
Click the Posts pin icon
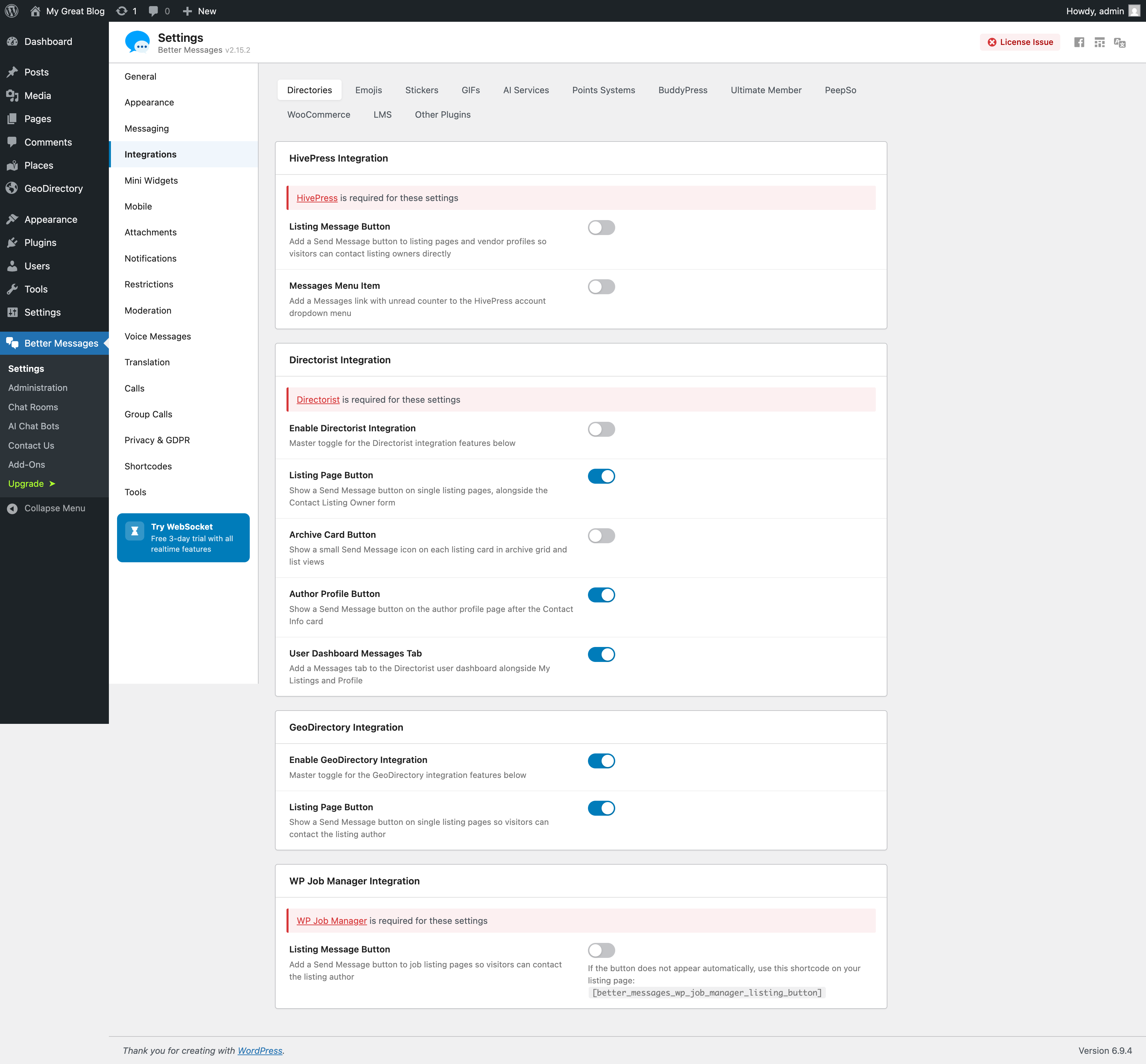coord(12,72)
